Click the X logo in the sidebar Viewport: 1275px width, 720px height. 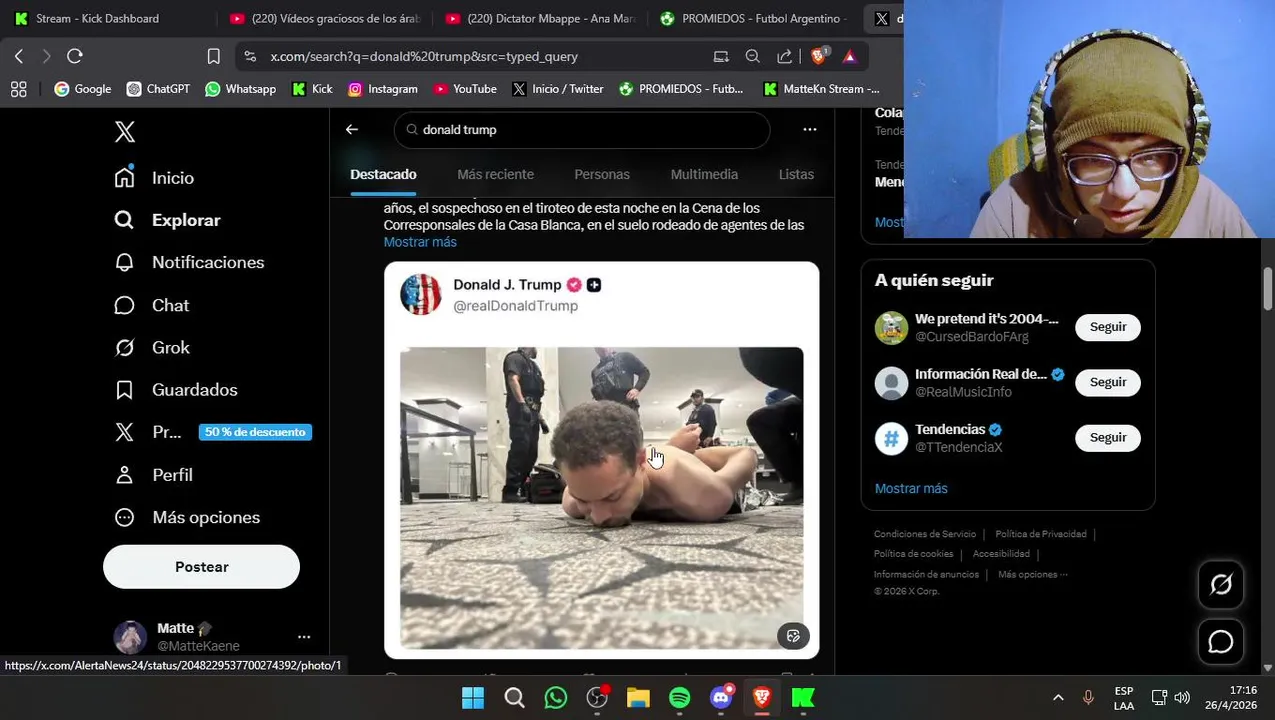coord(124,132)
